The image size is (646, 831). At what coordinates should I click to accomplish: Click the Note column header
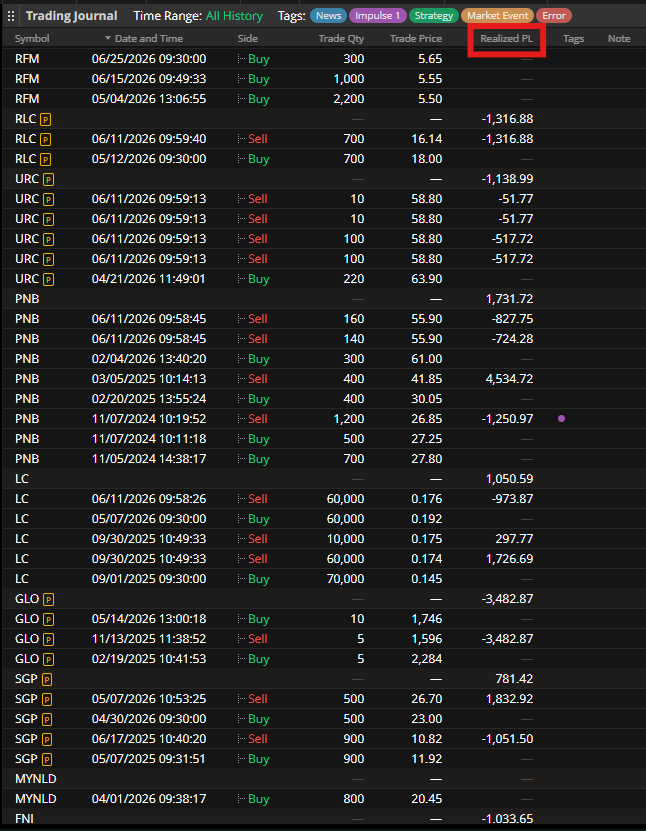pyautogui.click(x=619, y=39)
